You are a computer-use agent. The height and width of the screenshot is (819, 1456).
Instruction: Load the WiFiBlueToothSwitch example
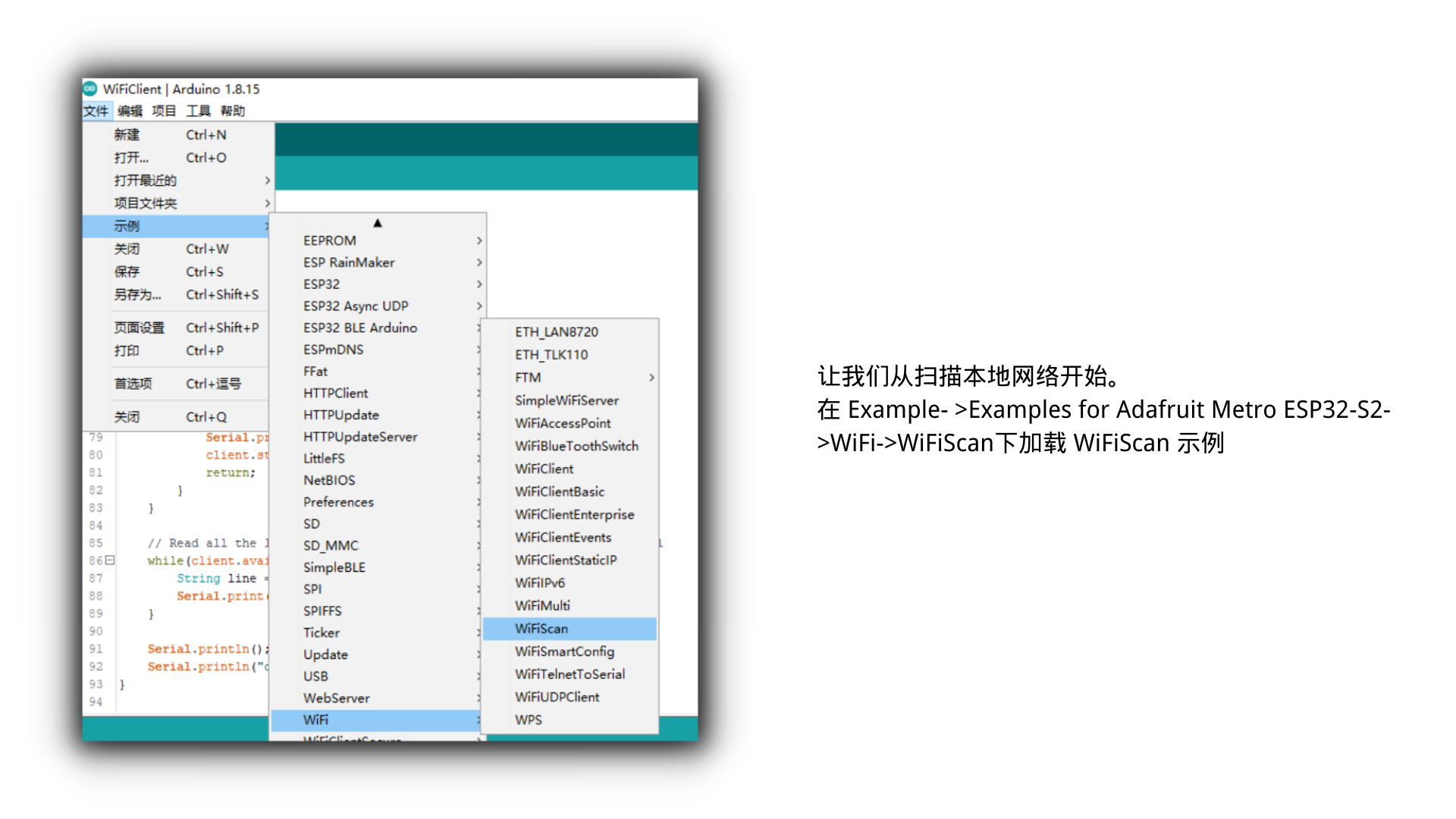[x=570, y=446]
